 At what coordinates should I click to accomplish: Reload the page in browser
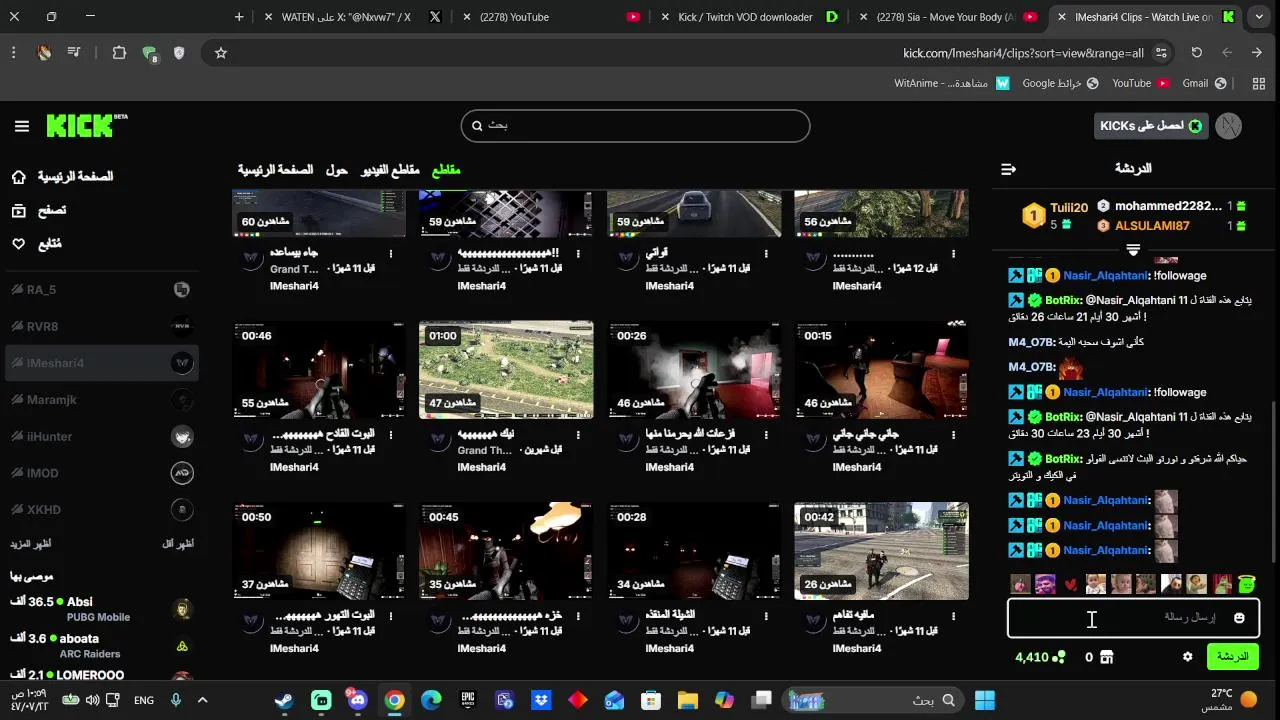click(1196, 53)
